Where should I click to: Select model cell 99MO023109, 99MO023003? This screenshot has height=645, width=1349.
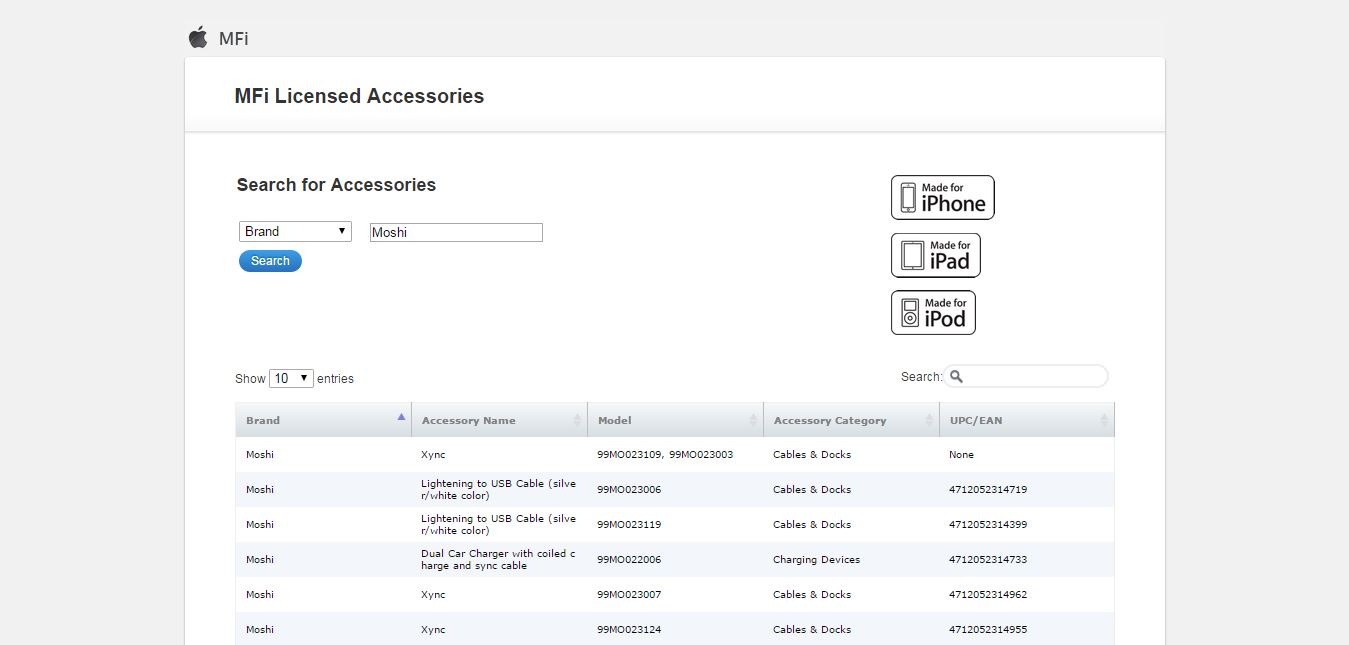pyautogui.click(x=665, y=455)
